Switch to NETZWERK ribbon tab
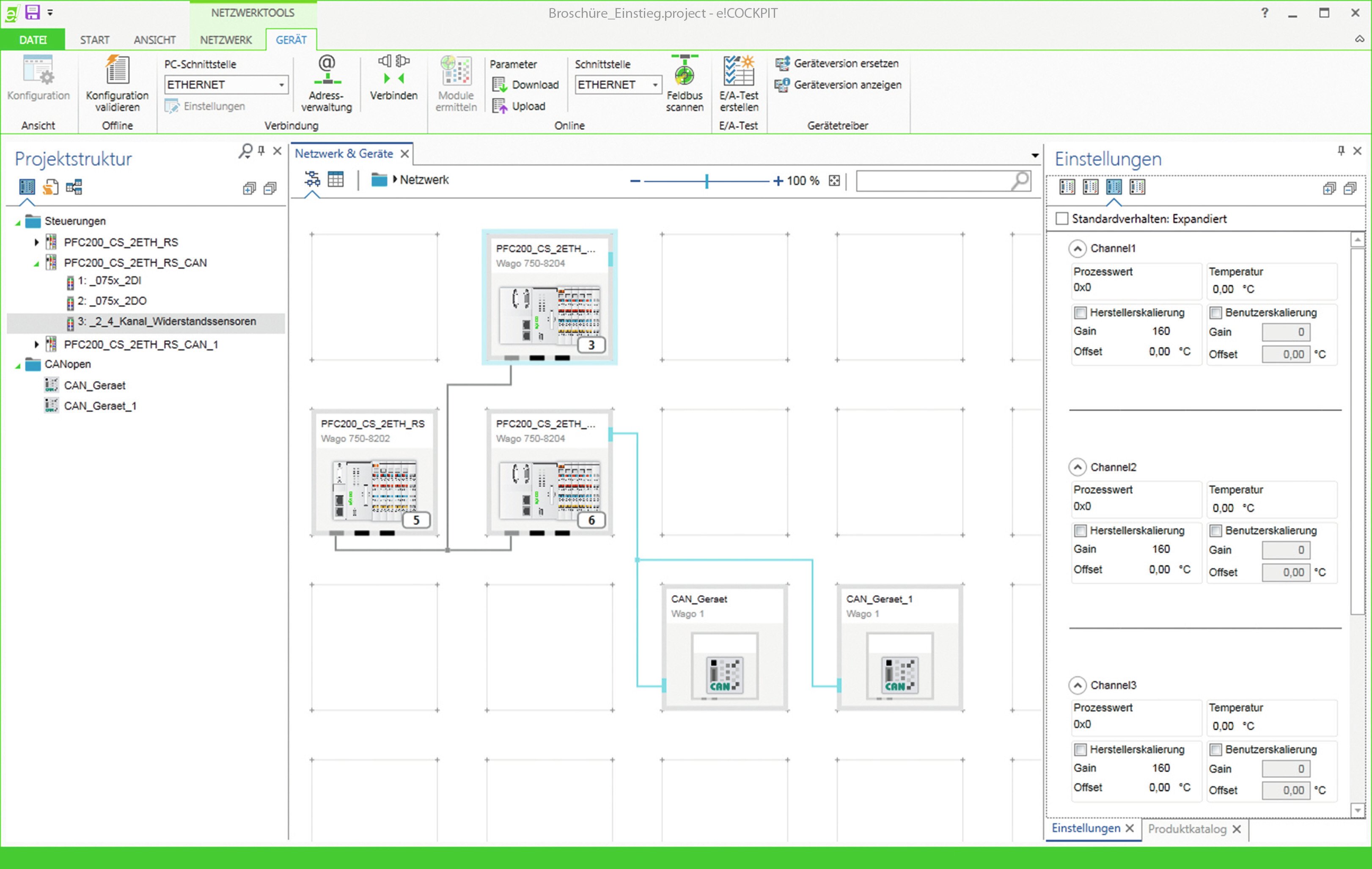This screenshot has width=1372, height=869. (x=225, y=40)
